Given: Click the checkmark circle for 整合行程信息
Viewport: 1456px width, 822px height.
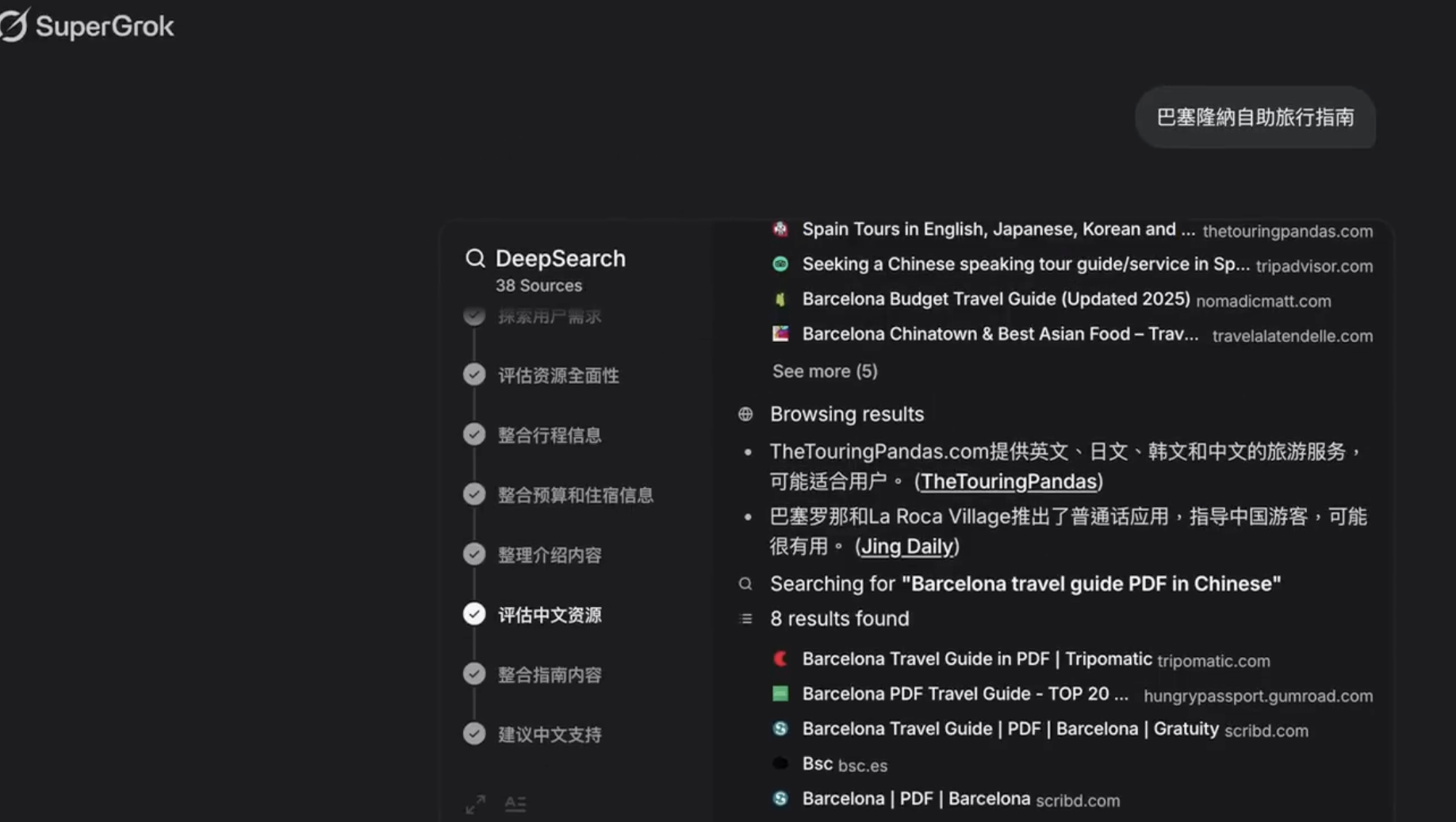Looking at the screenshot, I should (474, 434).
